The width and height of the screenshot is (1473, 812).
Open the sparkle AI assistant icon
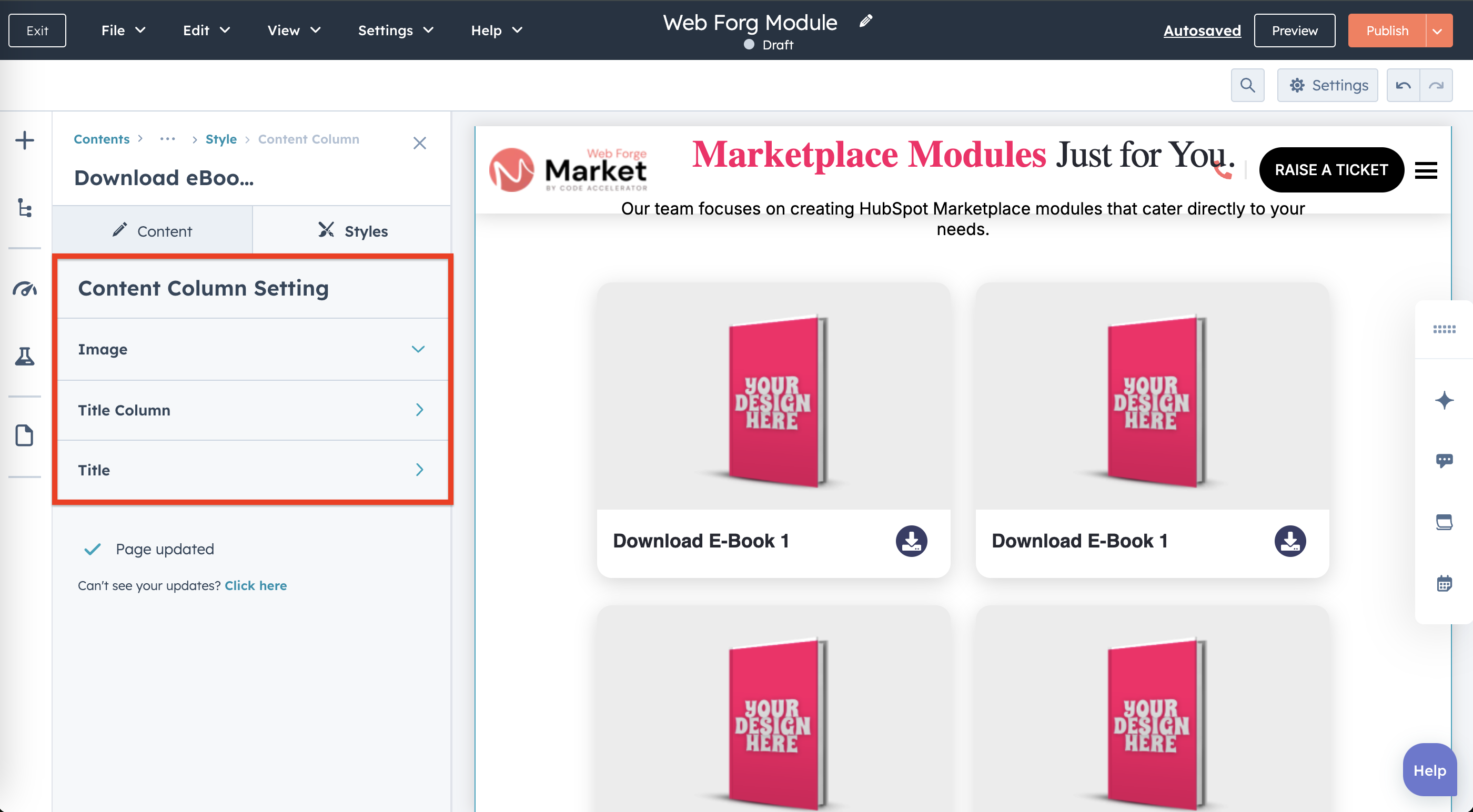coord(1444,400)
